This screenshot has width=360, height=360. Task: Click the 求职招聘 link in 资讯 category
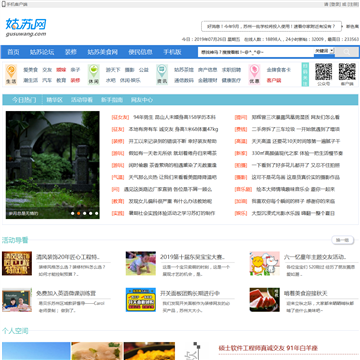click(231, 70)
